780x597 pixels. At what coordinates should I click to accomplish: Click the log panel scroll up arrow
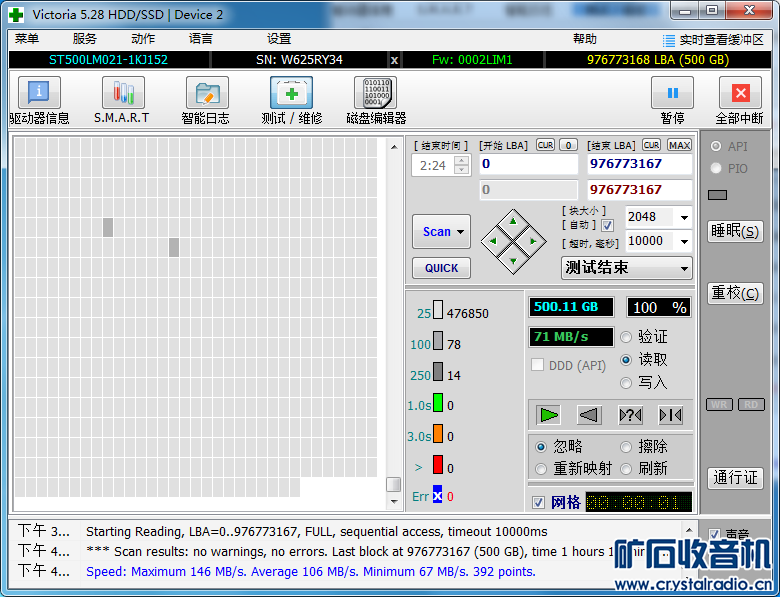689,530
